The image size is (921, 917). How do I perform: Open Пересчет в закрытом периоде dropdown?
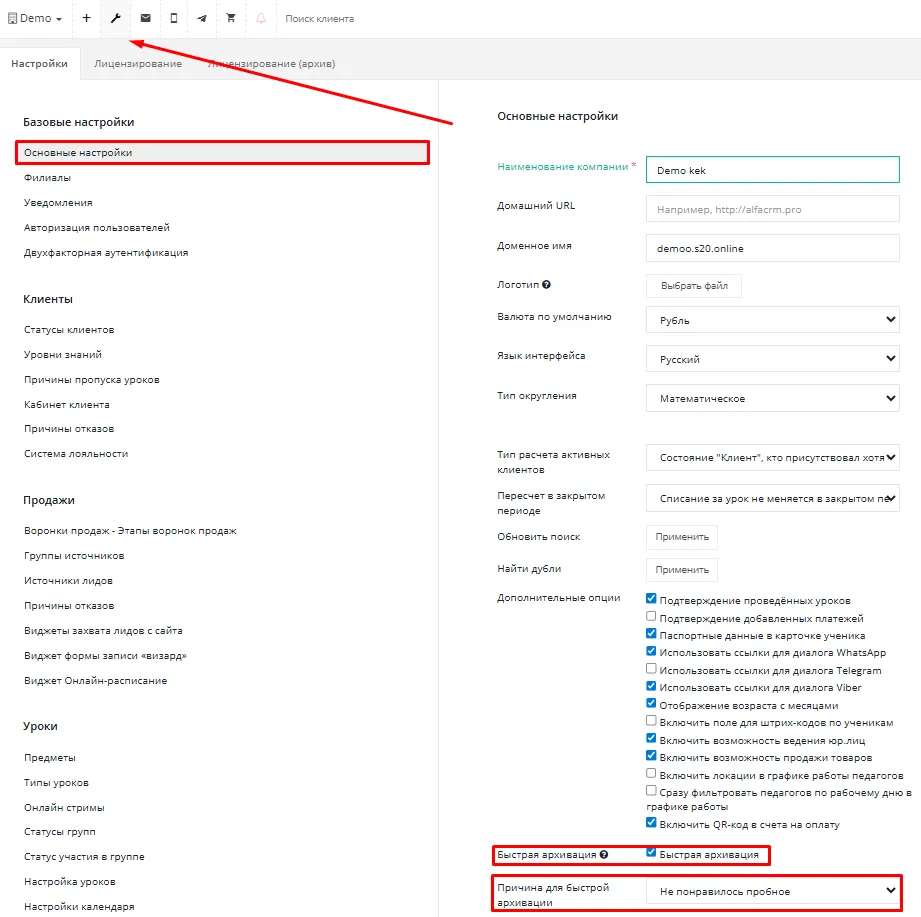click(772, 498)
